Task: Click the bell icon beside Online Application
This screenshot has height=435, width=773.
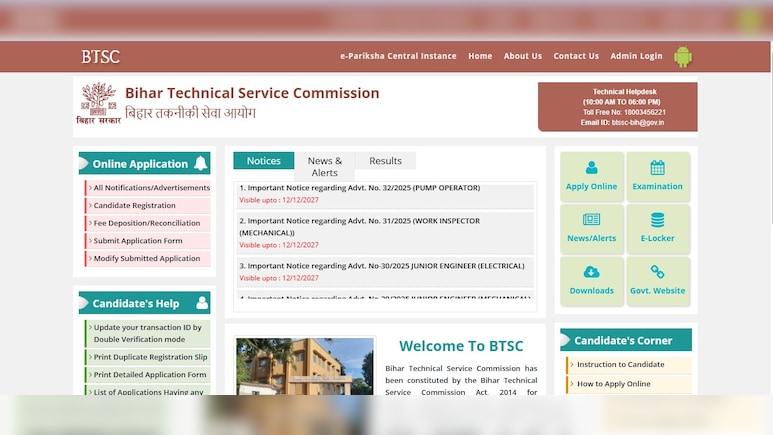Action: click(x=201, y=163)
